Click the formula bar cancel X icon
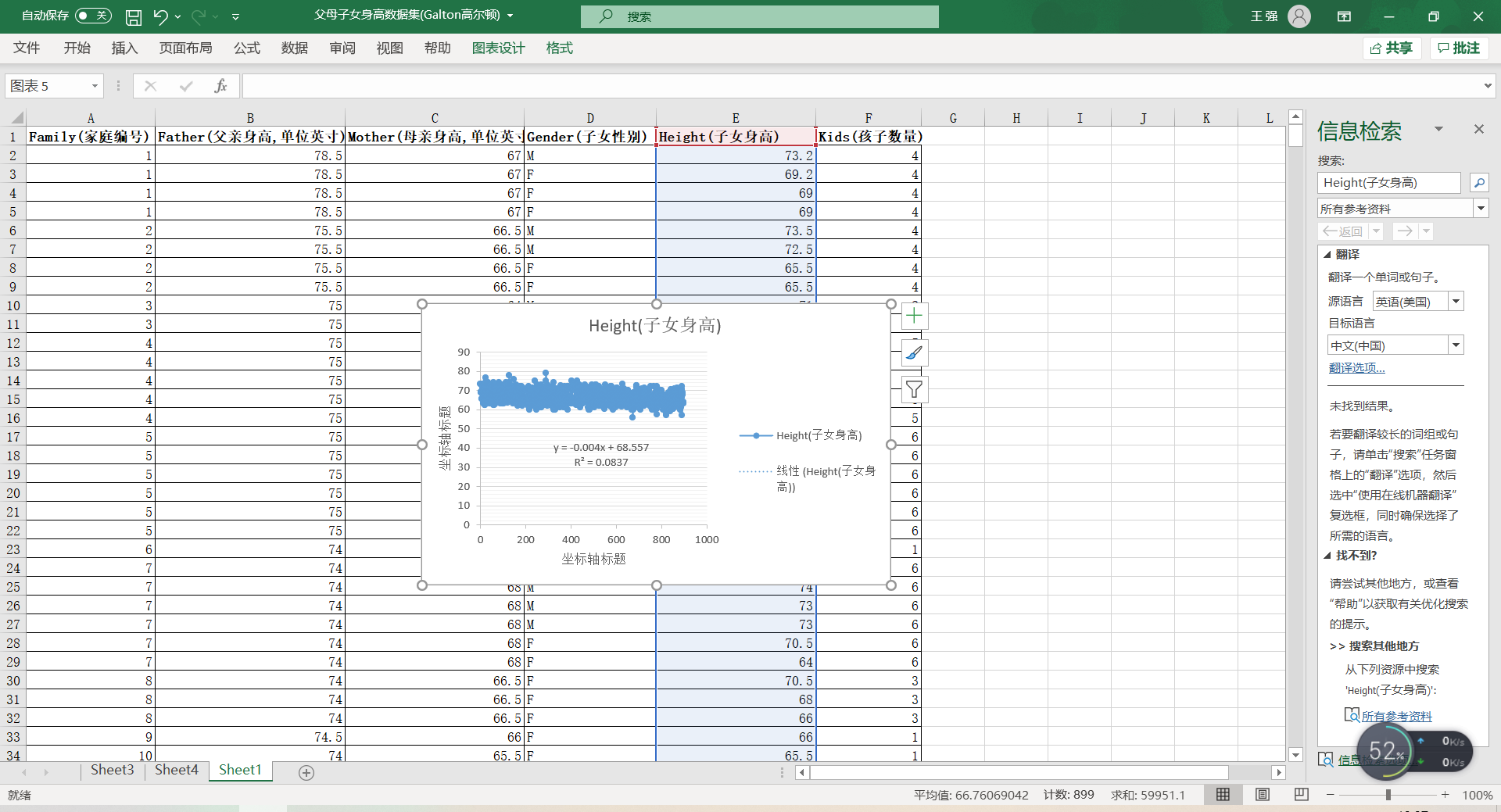Screen dimensions: 1501x812 (150, 86)
